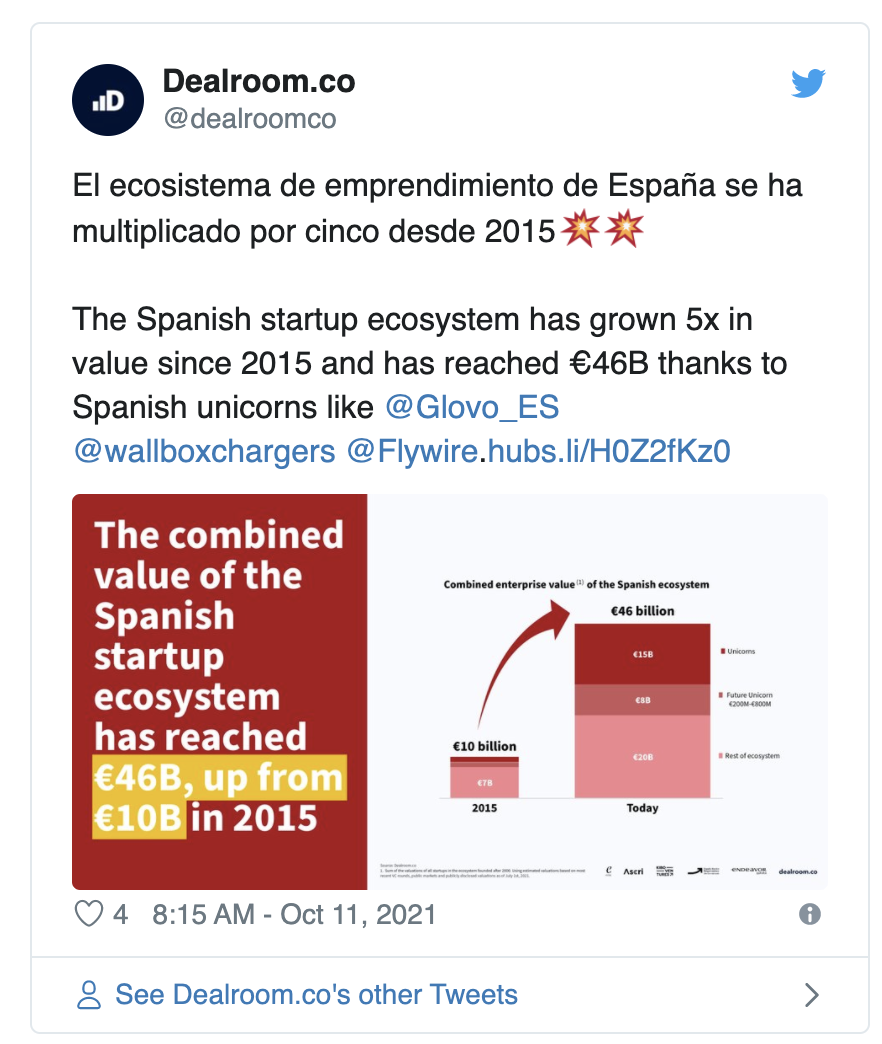Click the Twitter bird logo
This screenshot has width=882, height=1044.
point(807,85)
